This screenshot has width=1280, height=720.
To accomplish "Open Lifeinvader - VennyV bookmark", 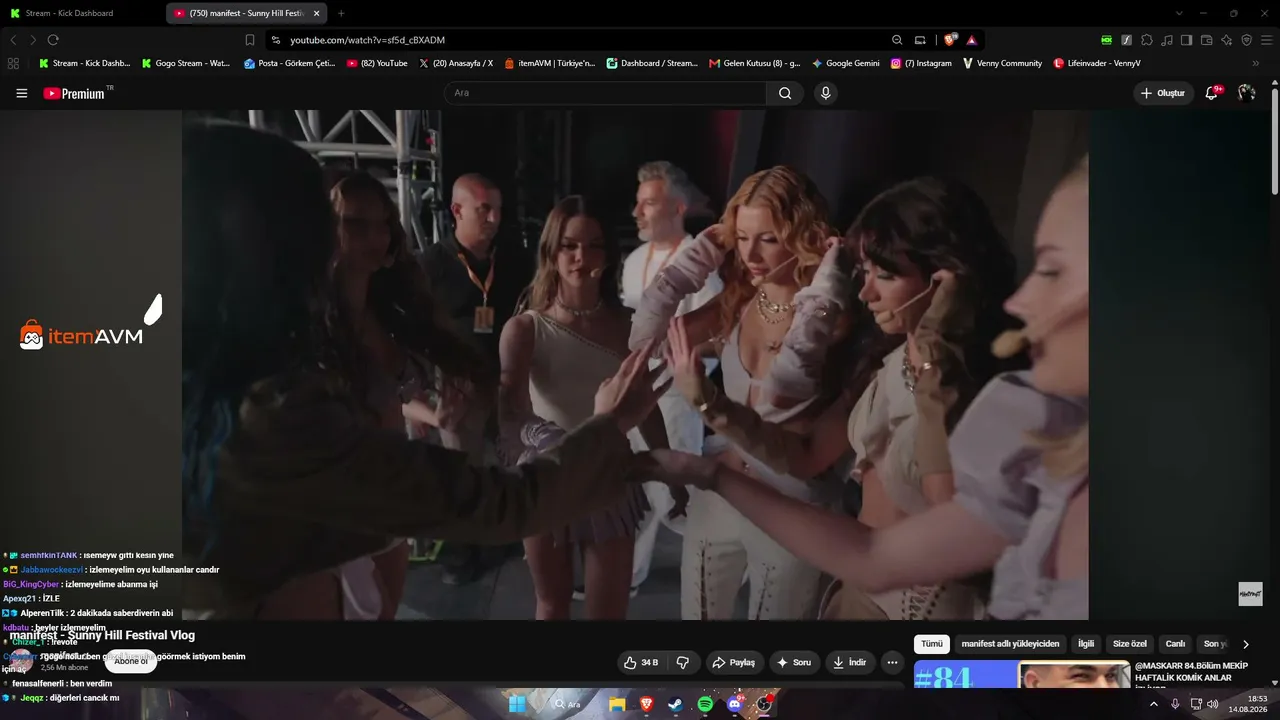I will point(1097,63).
